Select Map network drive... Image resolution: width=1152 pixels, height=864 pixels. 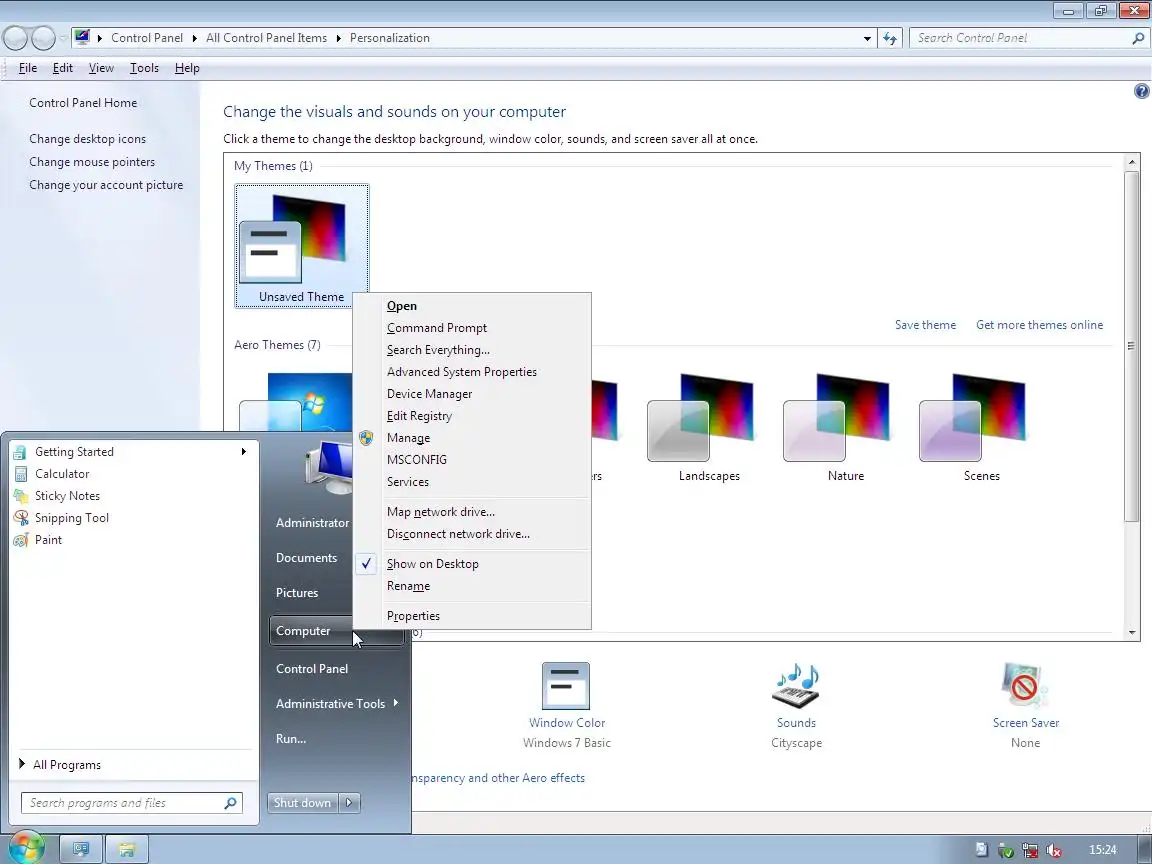472,512
